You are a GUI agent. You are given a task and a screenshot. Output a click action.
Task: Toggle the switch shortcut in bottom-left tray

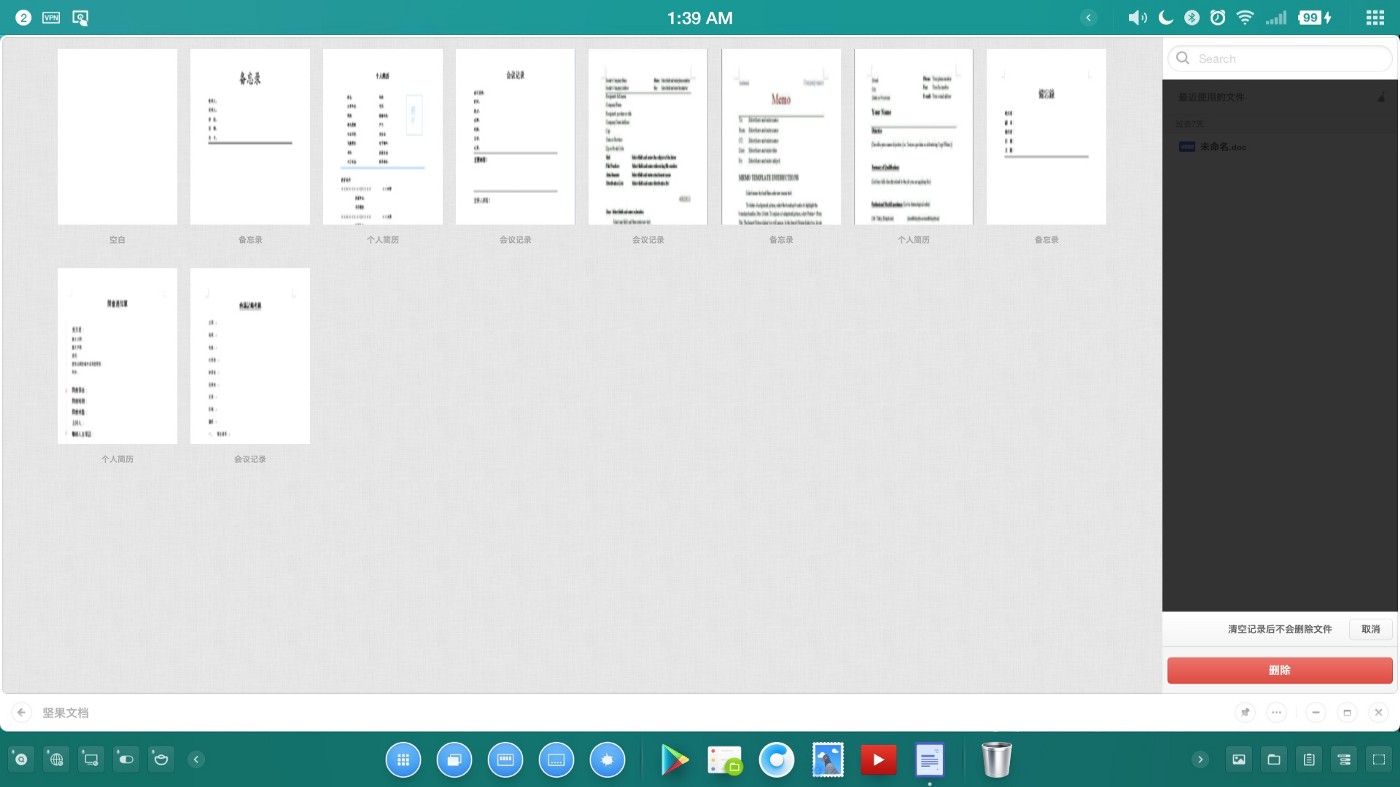(126, 760)
